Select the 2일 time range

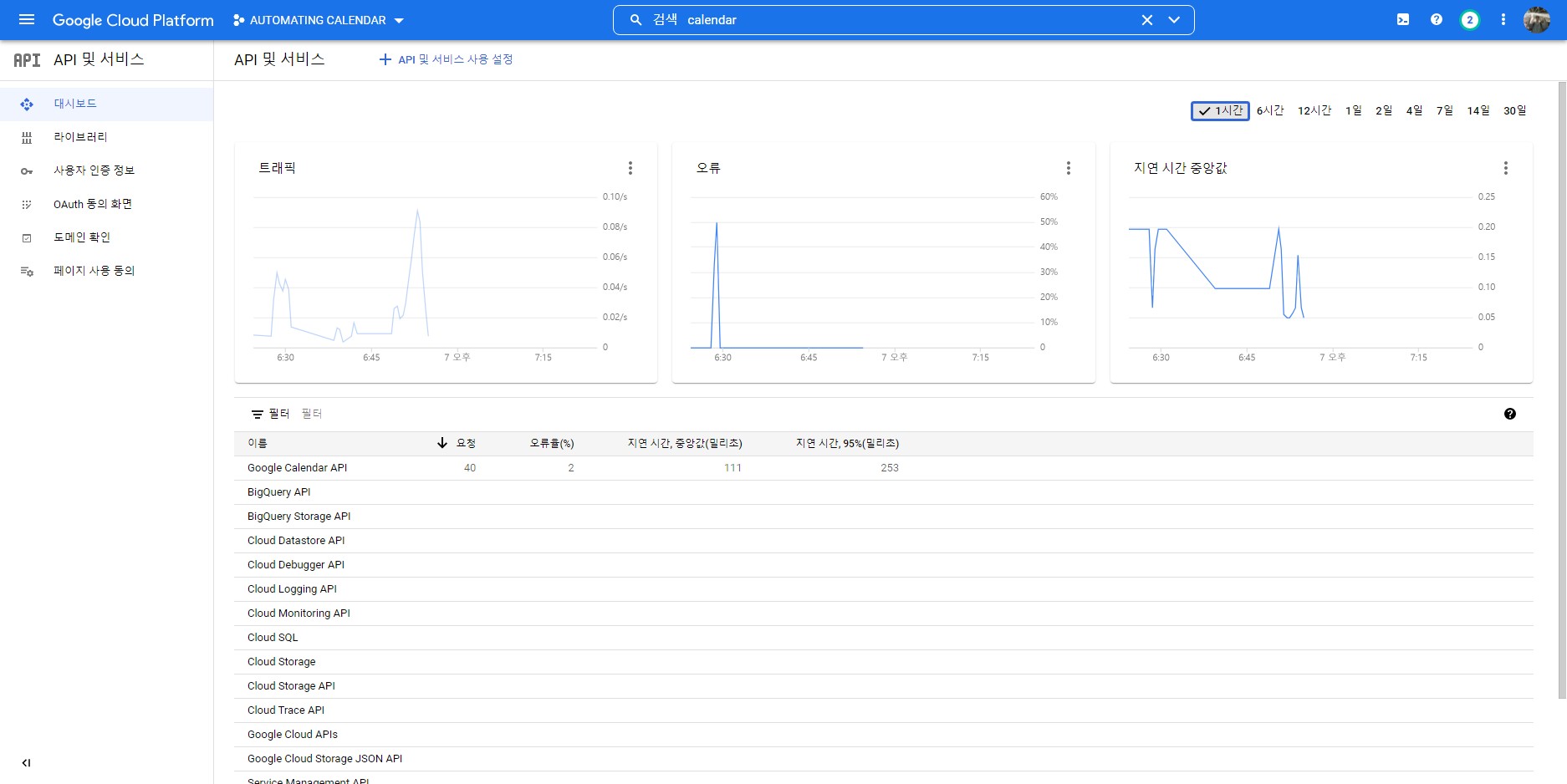click(x=1384, y=110)
